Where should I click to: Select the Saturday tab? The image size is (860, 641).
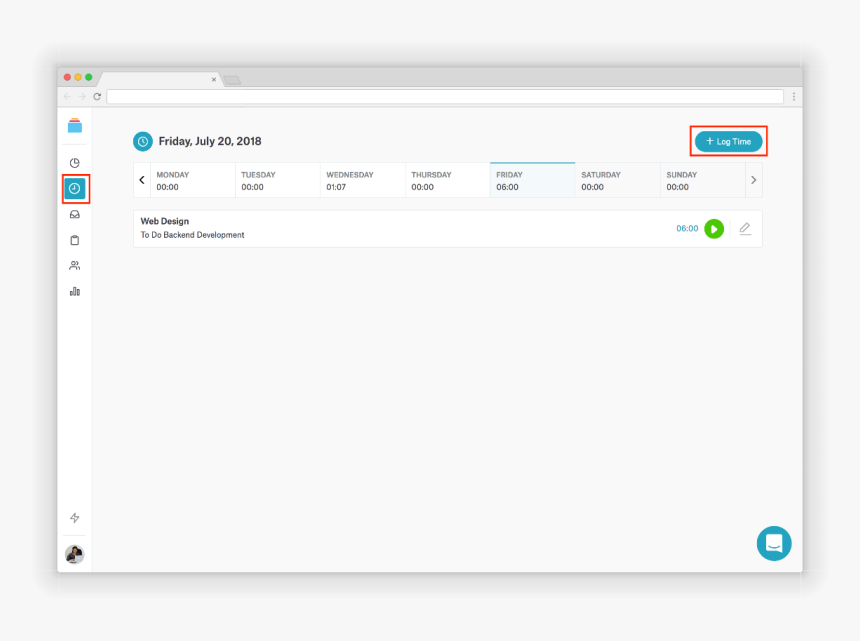(618, 180)
